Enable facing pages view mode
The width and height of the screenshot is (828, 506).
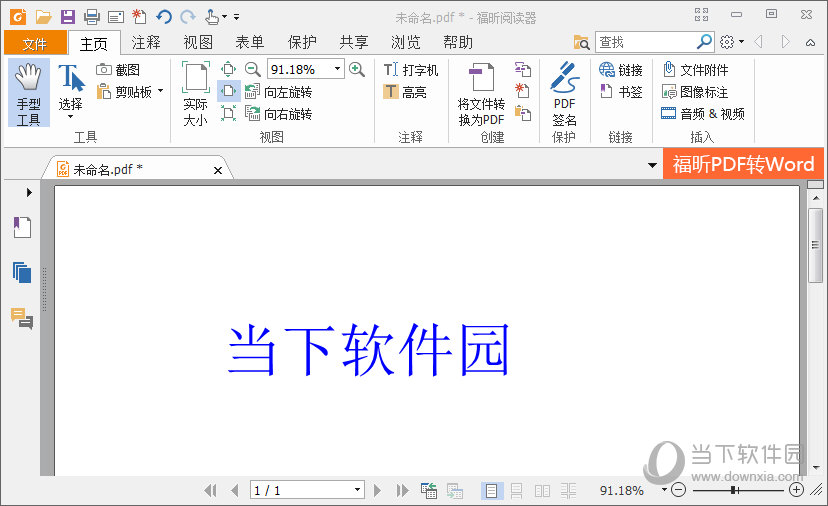coord(542,491)
